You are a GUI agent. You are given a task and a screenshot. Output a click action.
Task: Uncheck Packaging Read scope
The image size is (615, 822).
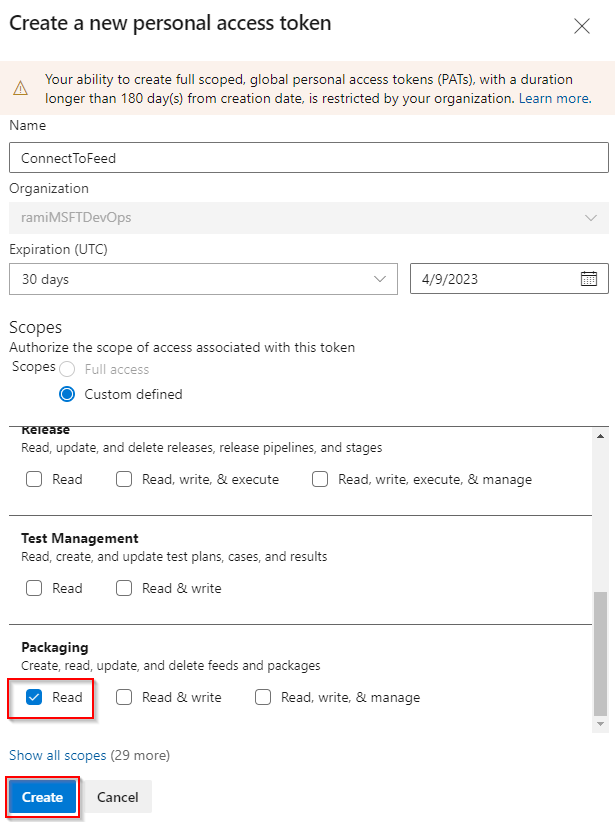click(x=34, y=697)
